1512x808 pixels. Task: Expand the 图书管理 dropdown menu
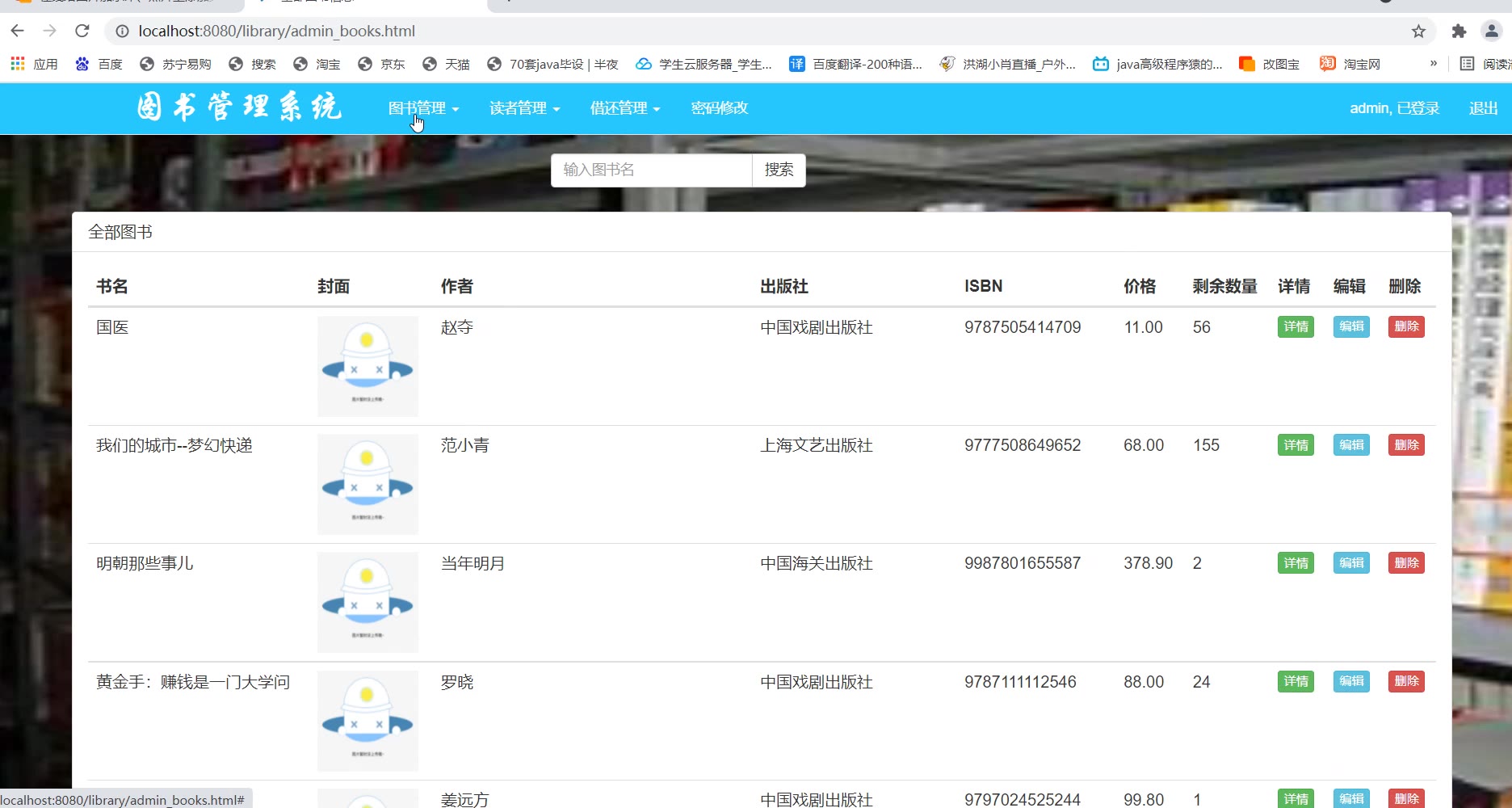pos(423,107)
